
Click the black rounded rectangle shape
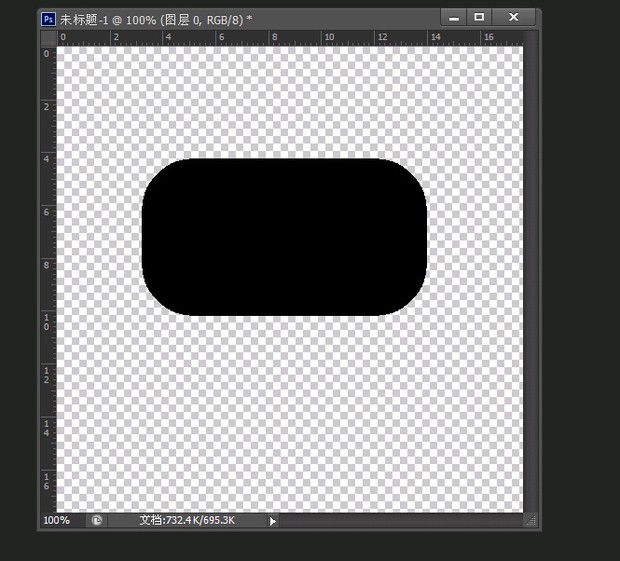pyautogui.click(x=285, y=237)
